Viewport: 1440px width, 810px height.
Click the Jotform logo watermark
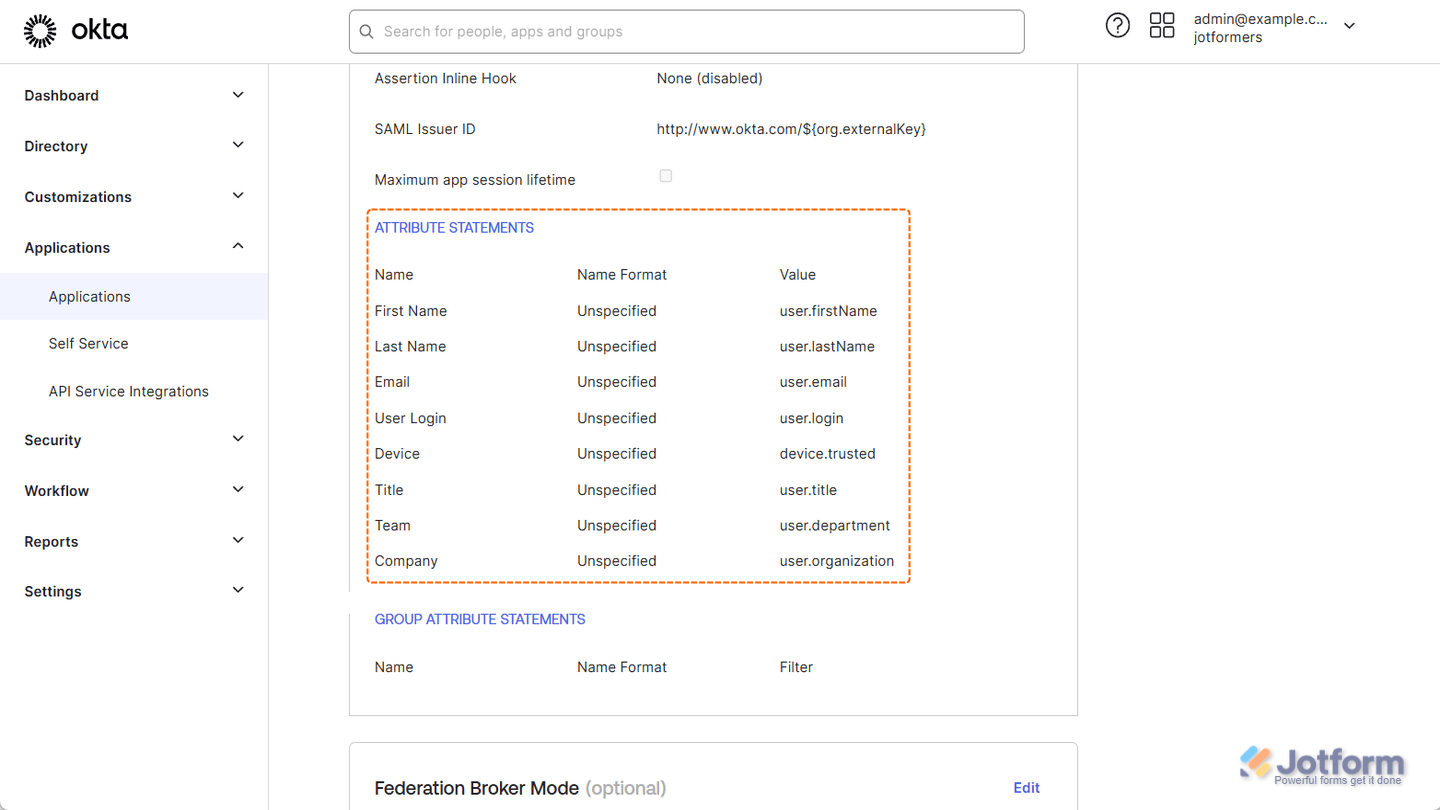coord(1322,766)
